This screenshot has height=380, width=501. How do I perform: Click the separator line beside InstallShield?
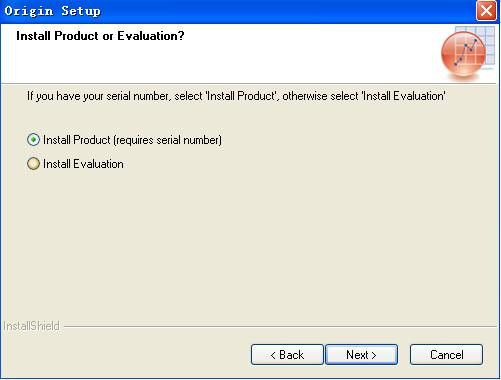click(x=280, y=326)
